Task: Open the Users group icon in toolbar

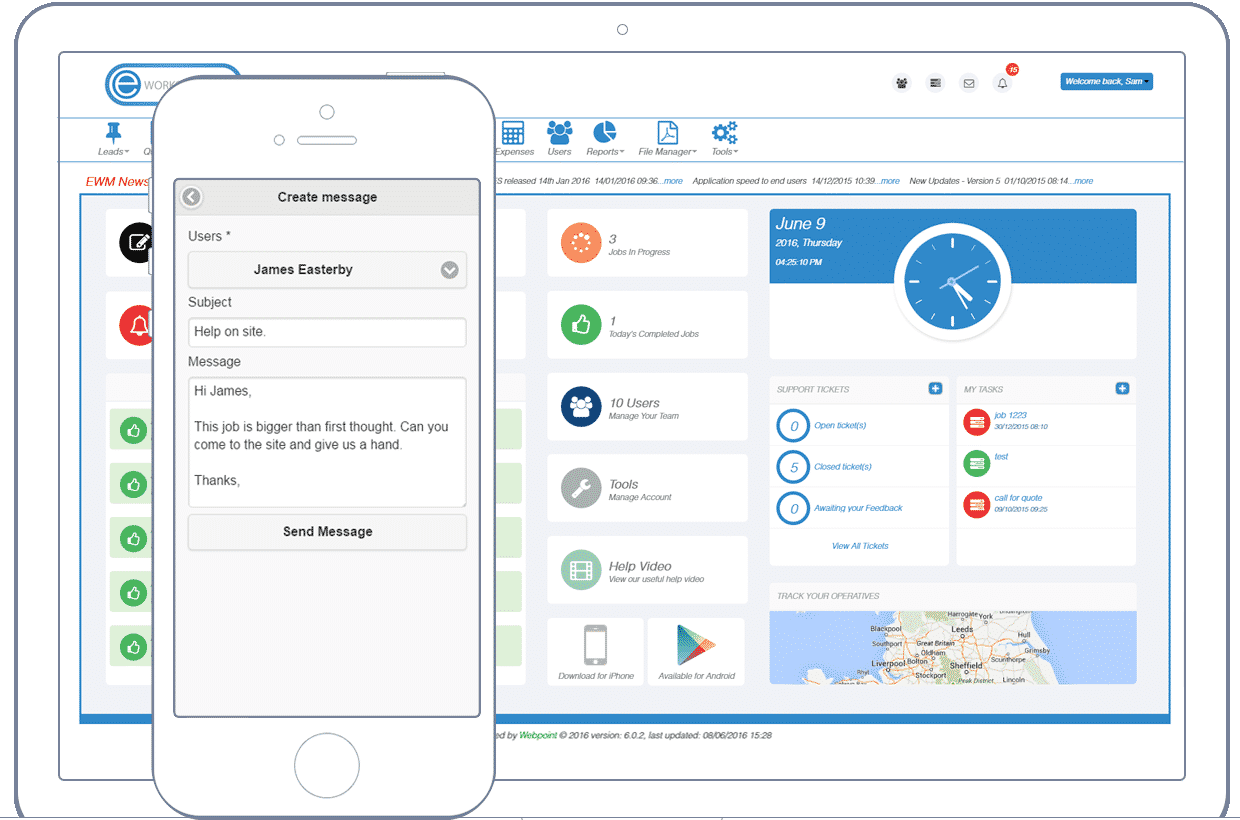Action: coord(560,132)
